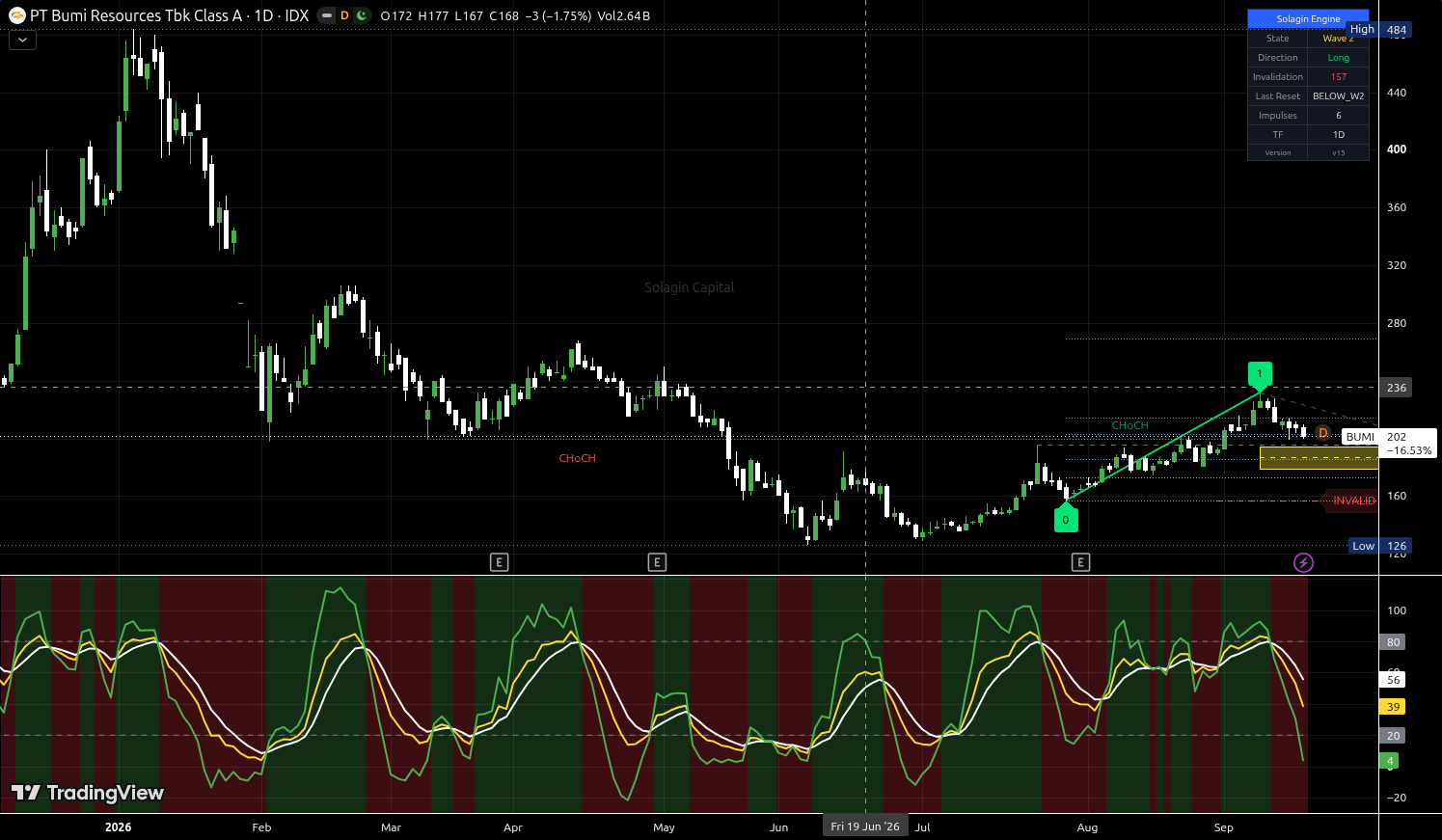Click the orange D dividend marker on chart
Image resolution: width=1442 pixels, height=840 pixels.
[x=1322, y=433]
